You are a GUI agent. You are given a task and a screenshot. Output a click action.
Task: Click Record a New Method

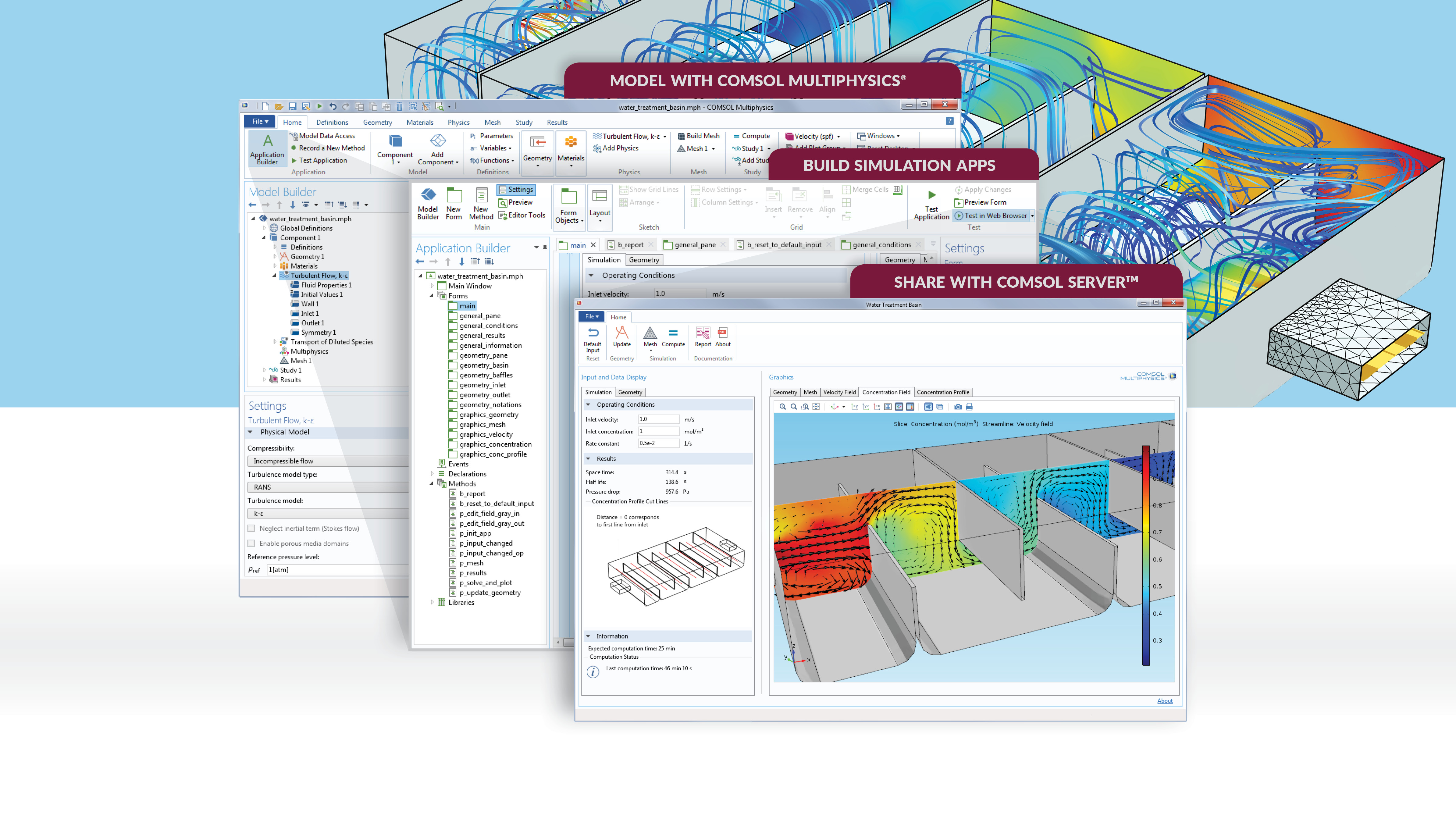tap(328, 148)
